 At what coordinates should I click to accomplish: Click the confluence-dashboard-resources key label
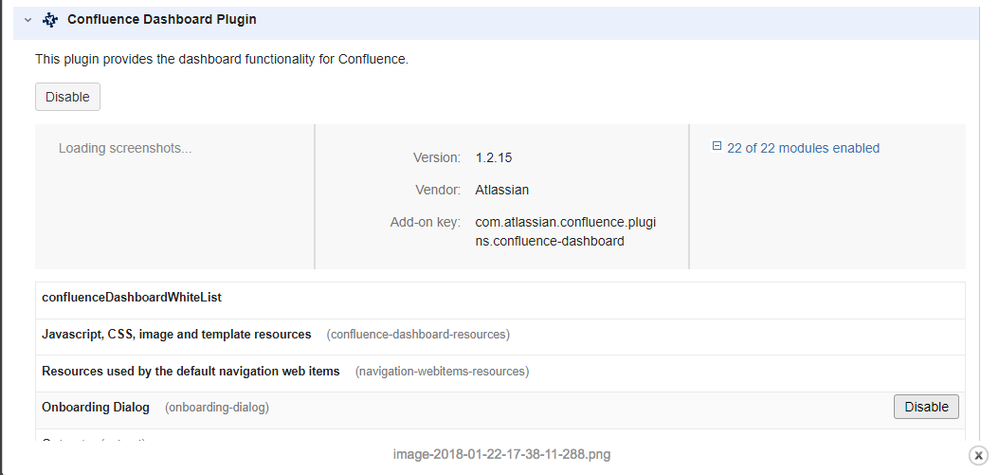tap(418, 334)
